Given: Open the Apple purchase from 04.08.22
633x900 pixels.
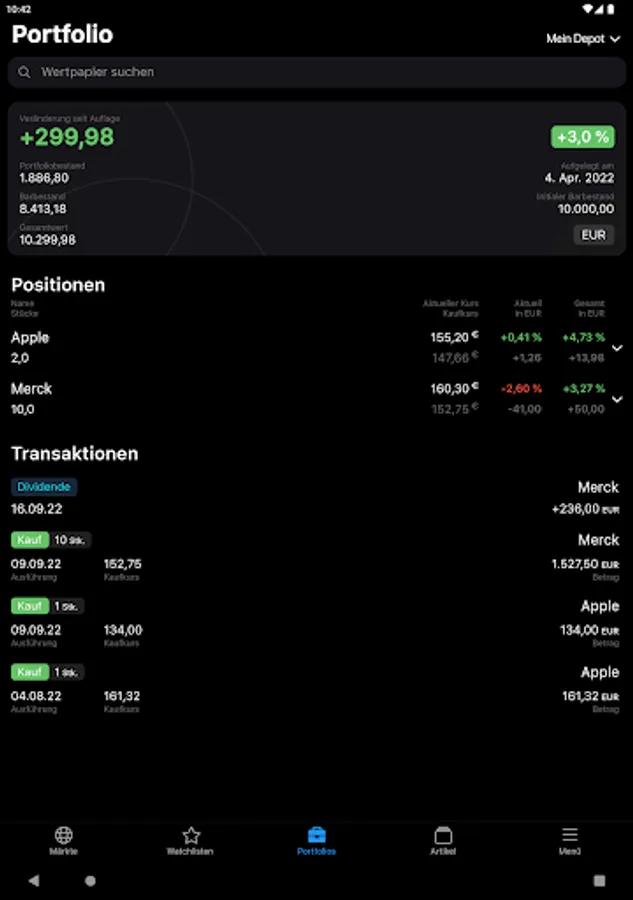Looking at the screenshot, I should pos(316,688).
